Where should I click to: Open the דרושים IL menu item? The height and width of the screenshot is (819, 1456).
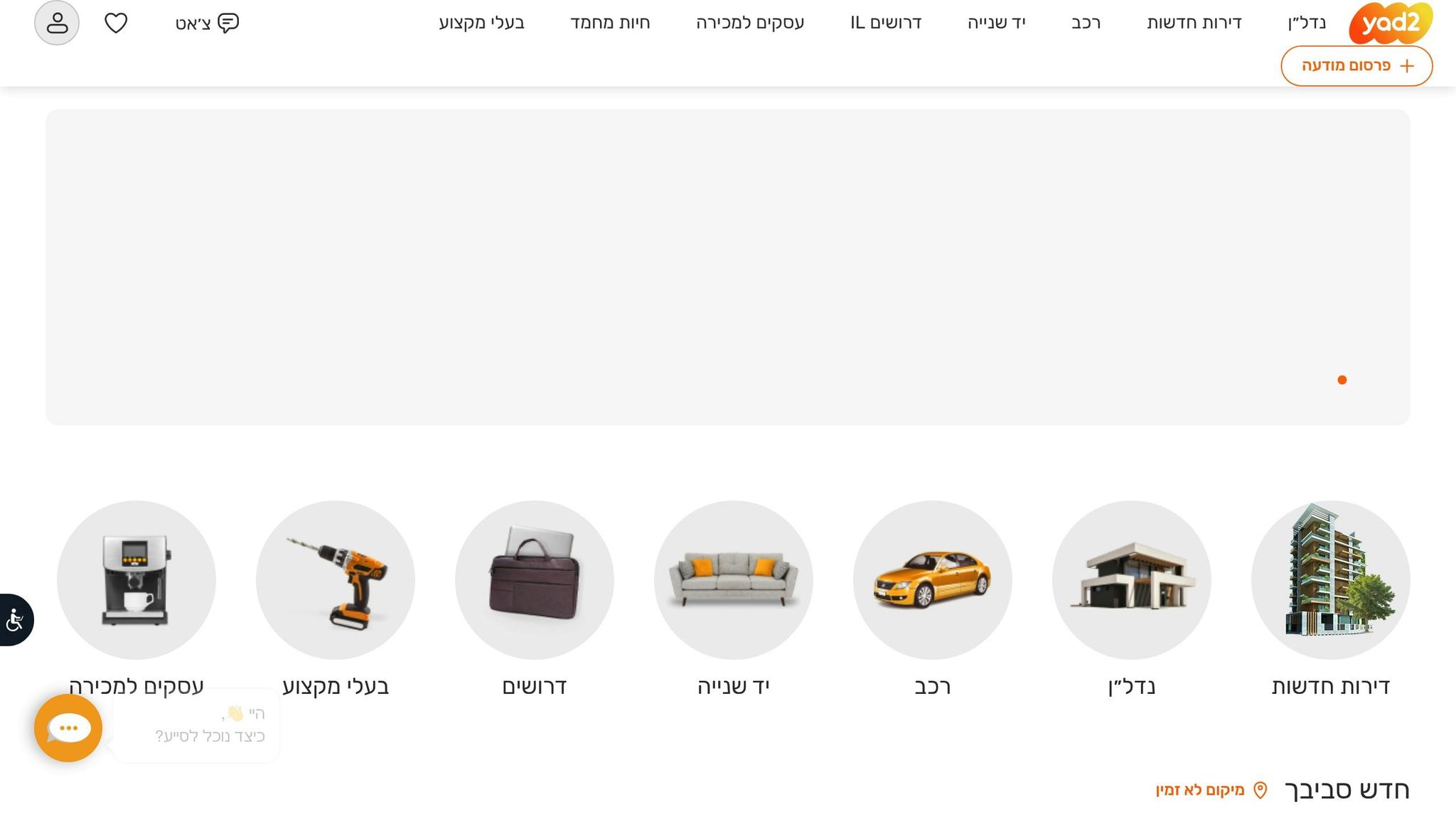pyautogui.click(x=886, y=23)
